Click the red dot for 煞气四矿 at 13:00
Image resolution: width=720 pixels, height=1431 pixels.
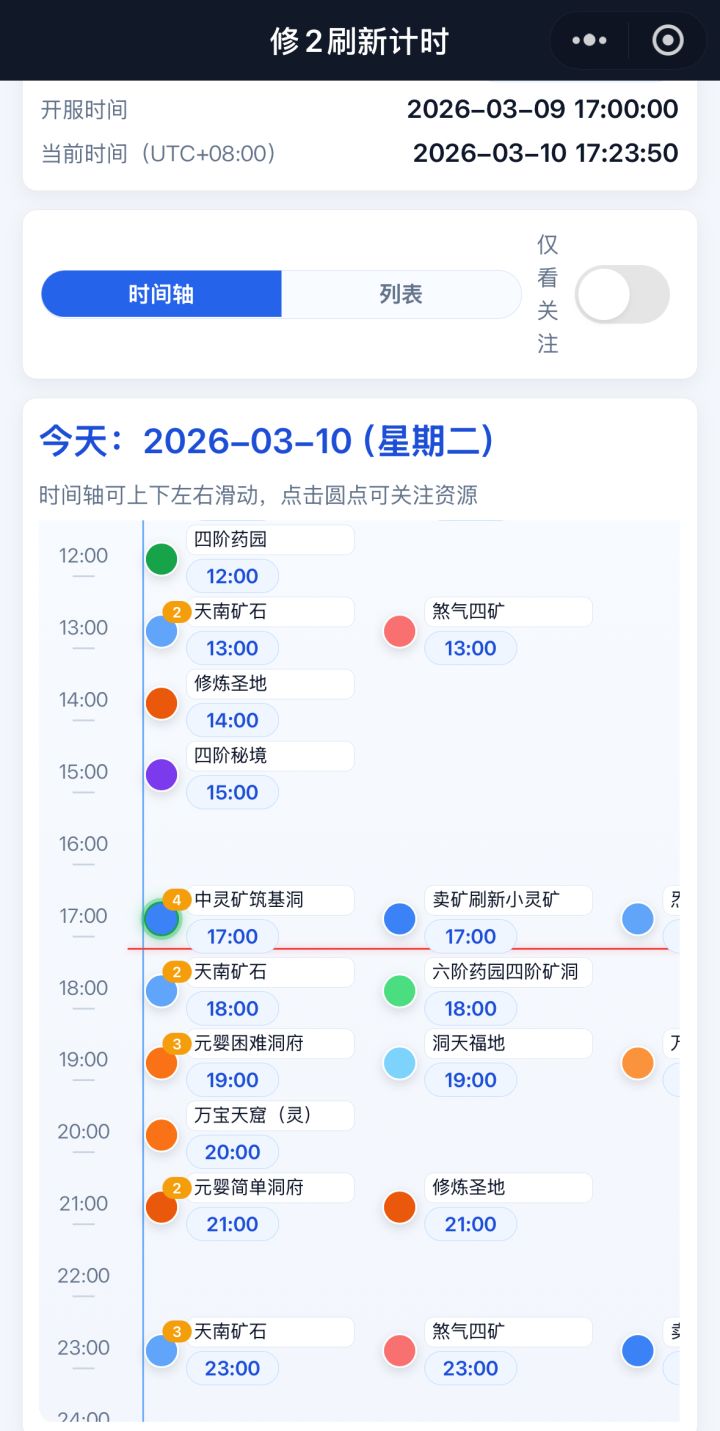400,631
